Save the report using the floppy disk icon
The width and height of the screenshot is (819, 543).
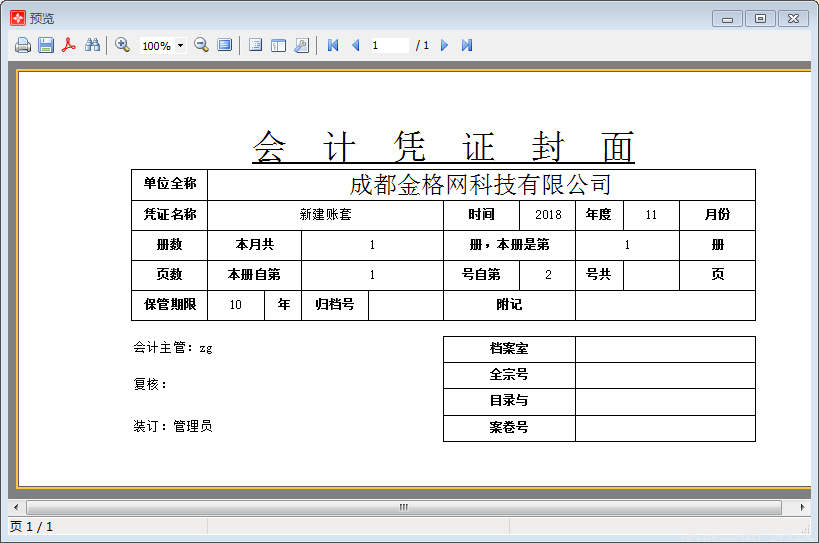pos(46,45)
